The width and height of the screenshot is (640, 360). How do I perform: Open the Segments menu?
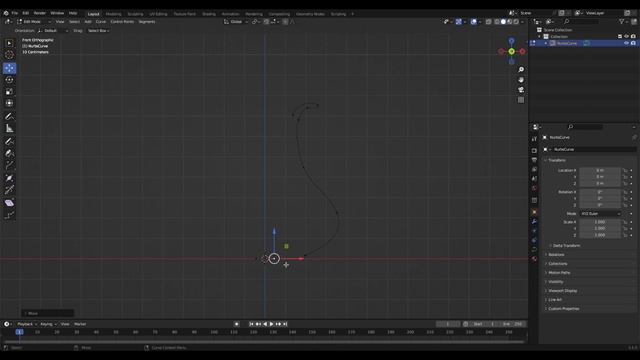click(147, 22)
